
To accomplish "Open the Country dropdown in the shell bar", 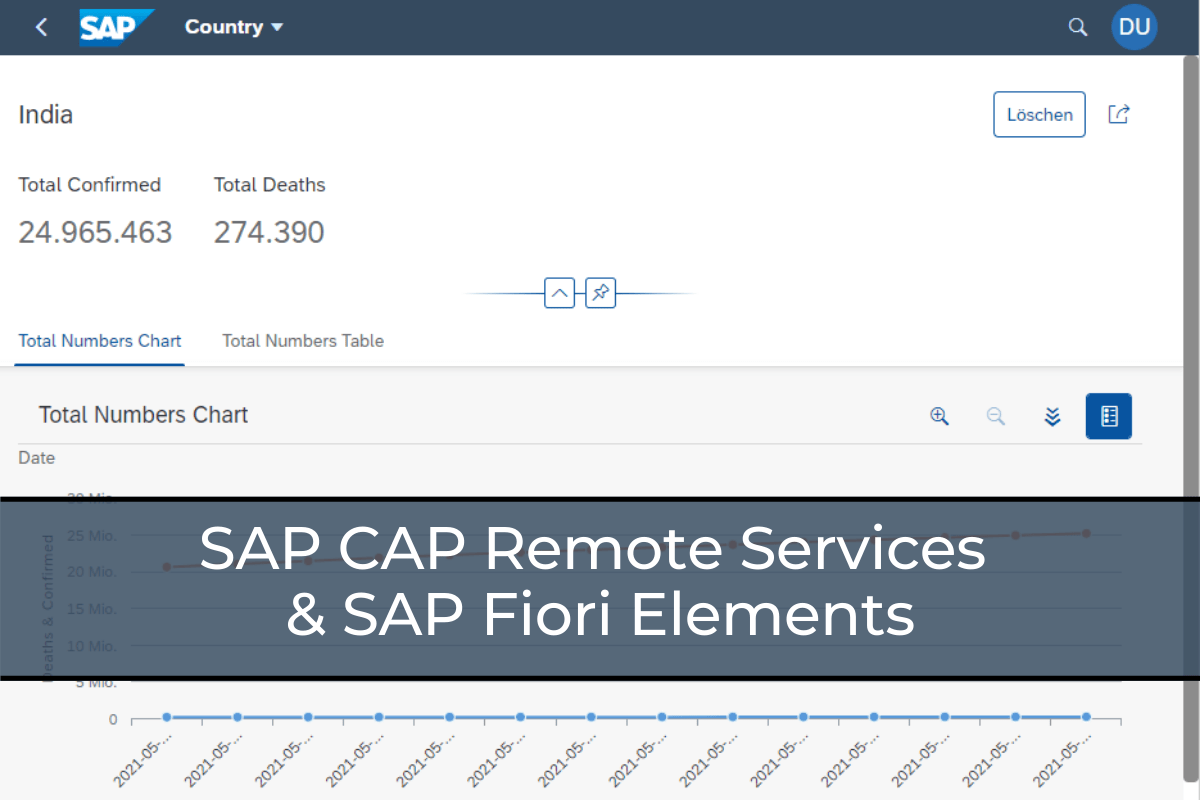I will 234,27.
